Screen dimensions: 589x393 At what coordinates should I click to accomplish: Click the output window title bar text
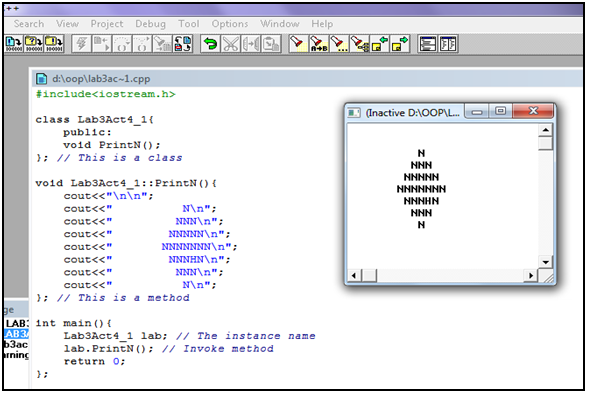click(x=412, y=112)
